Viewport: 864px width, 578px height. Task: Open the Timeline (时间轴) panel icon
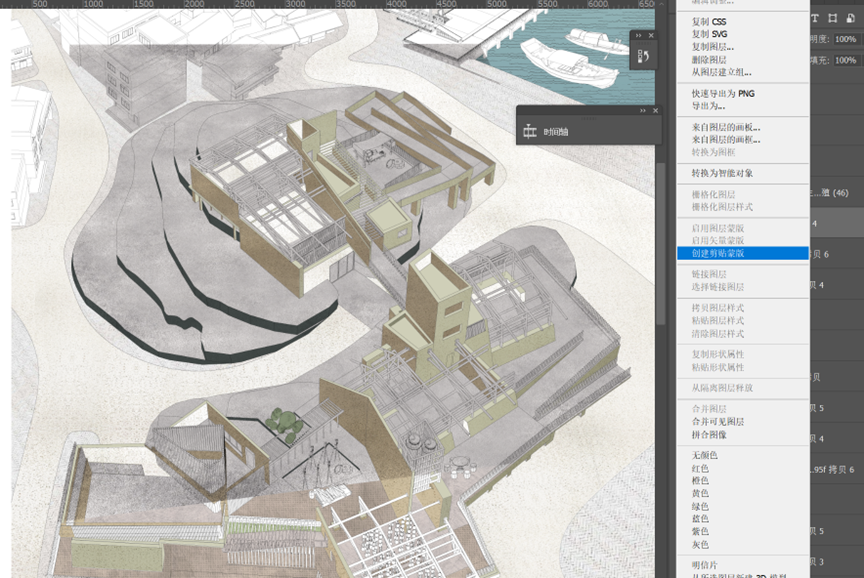coord(530,131)
